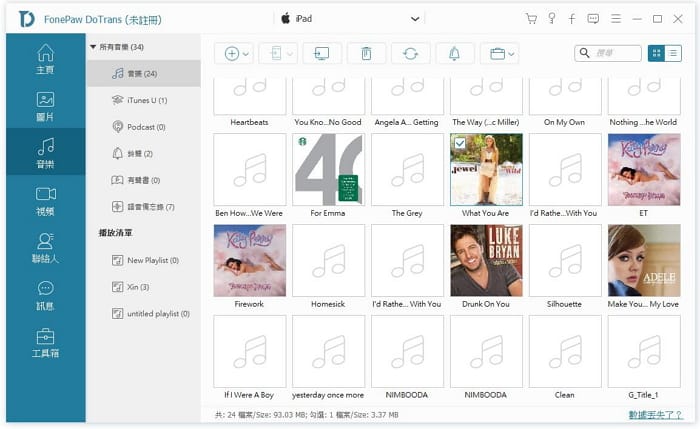Click the On My Own song title
The height and width of the screenshot is (429, 700).
click(564, 122)
